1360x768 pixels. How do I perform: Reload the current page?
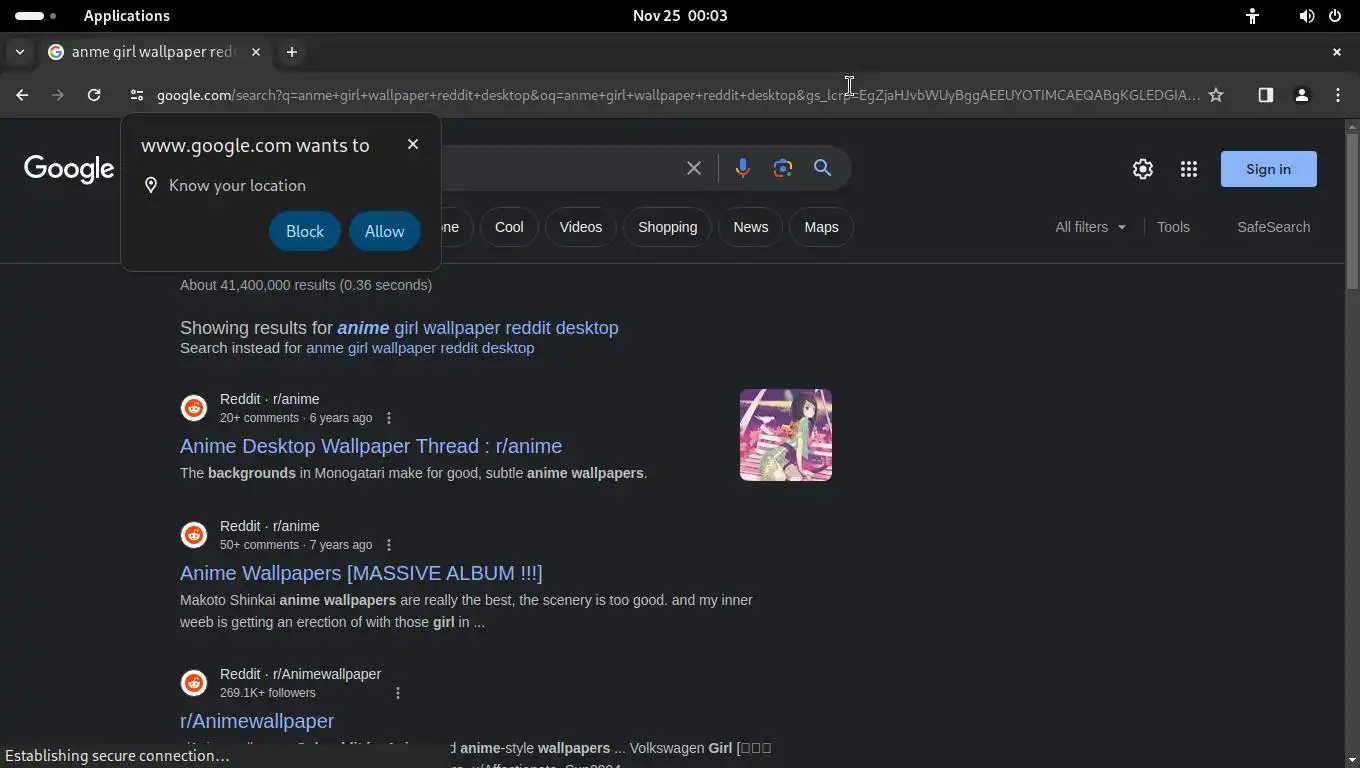point(94,95)
